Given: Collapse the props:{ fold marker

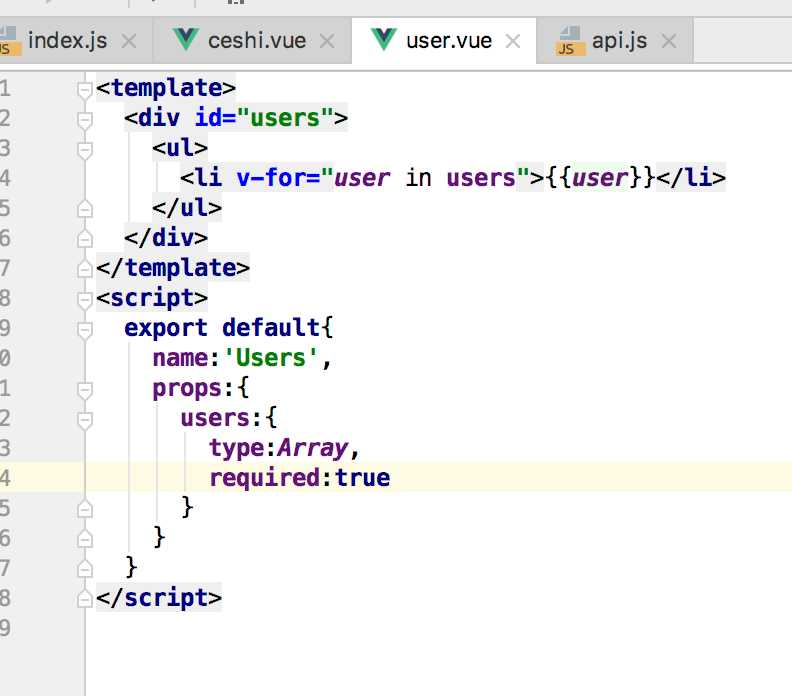Looking at the screenshot, I should (85, 389).
